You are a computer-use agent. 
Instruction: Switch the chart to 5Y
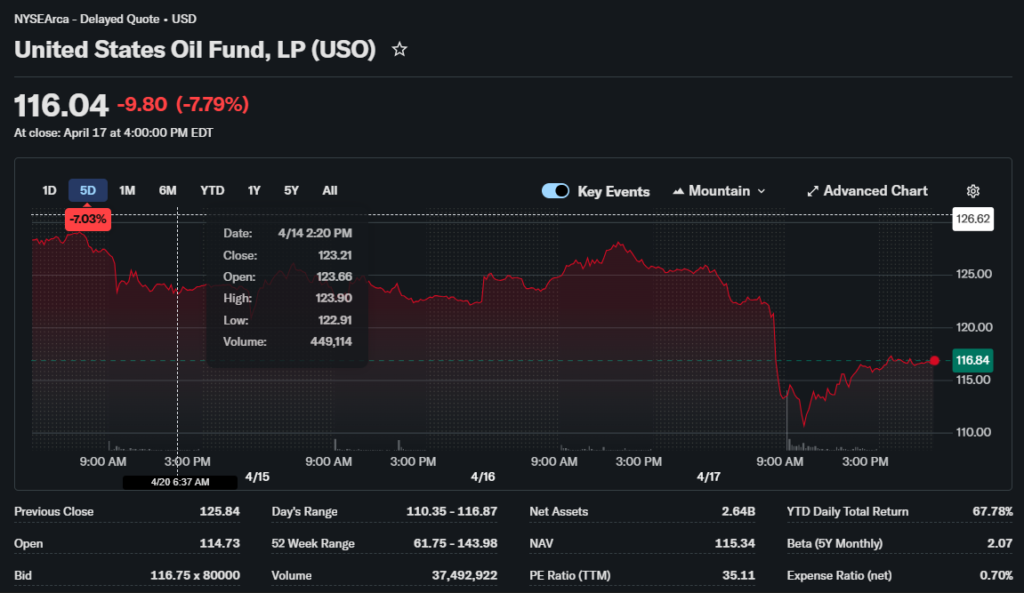[x=291, y=191]
